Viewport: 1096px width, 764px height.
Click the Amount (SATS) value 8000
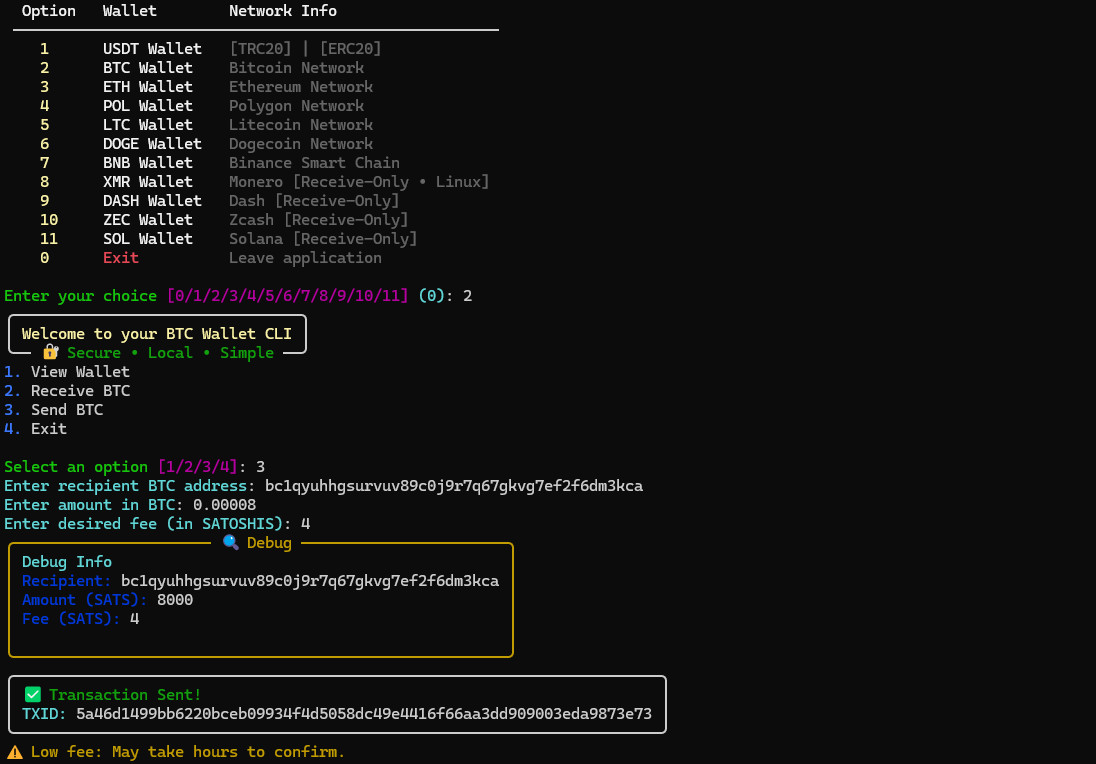tap(175, 600)
